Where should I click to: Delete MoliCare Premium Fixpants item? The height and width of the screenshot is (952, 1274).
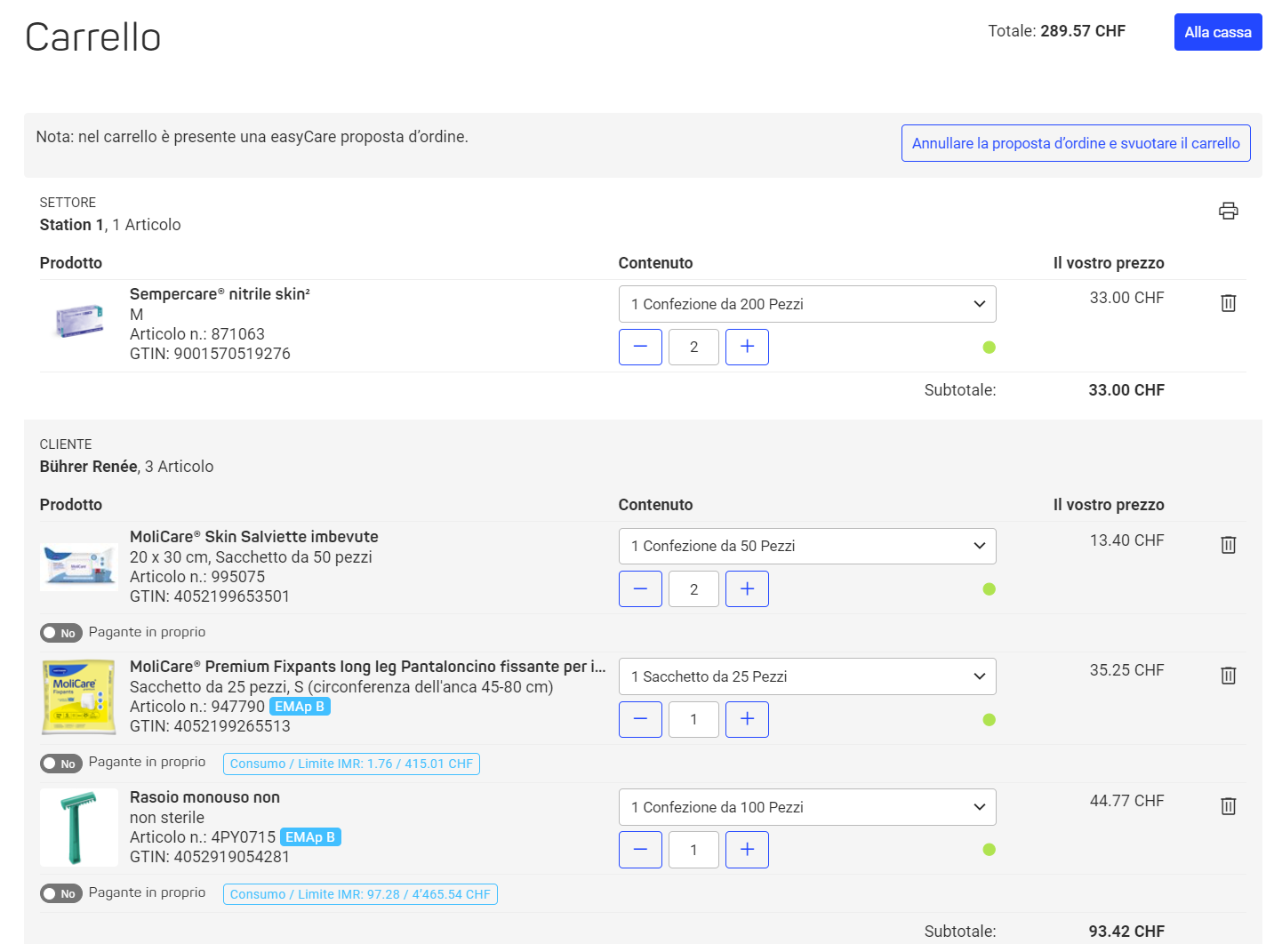click(x=1228, y=676)
